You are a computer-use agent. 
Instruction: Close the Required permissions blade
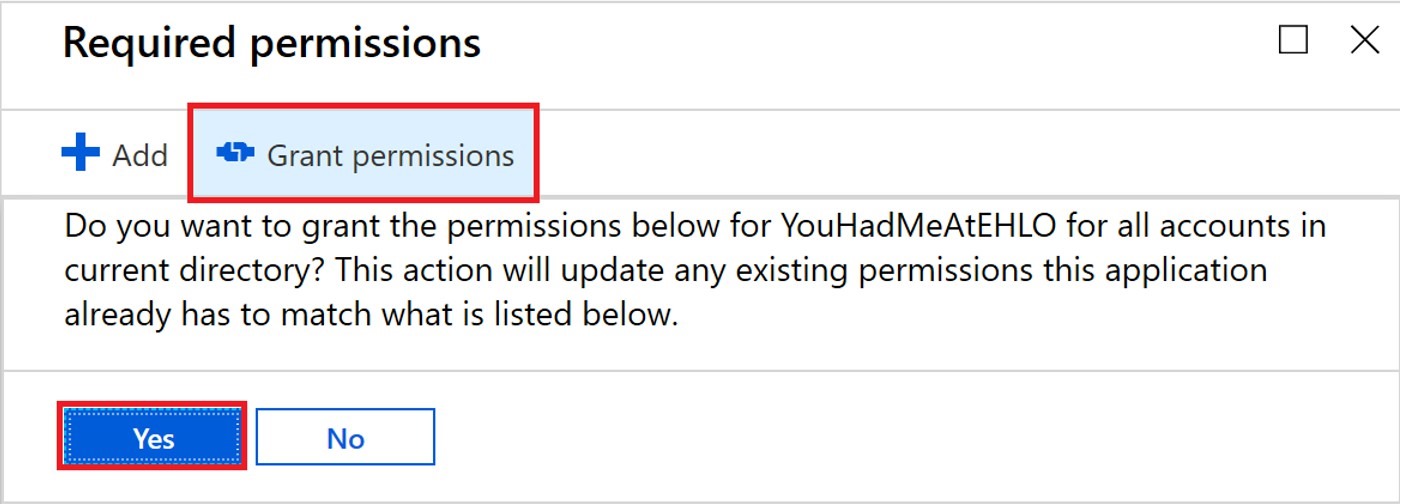tap(1364, 40)
